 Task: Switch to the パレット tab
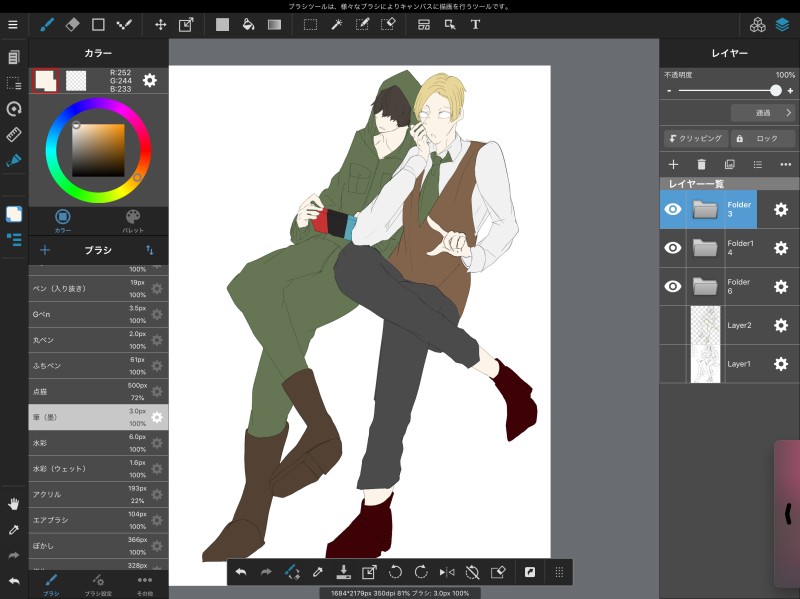tap(133, 220)
